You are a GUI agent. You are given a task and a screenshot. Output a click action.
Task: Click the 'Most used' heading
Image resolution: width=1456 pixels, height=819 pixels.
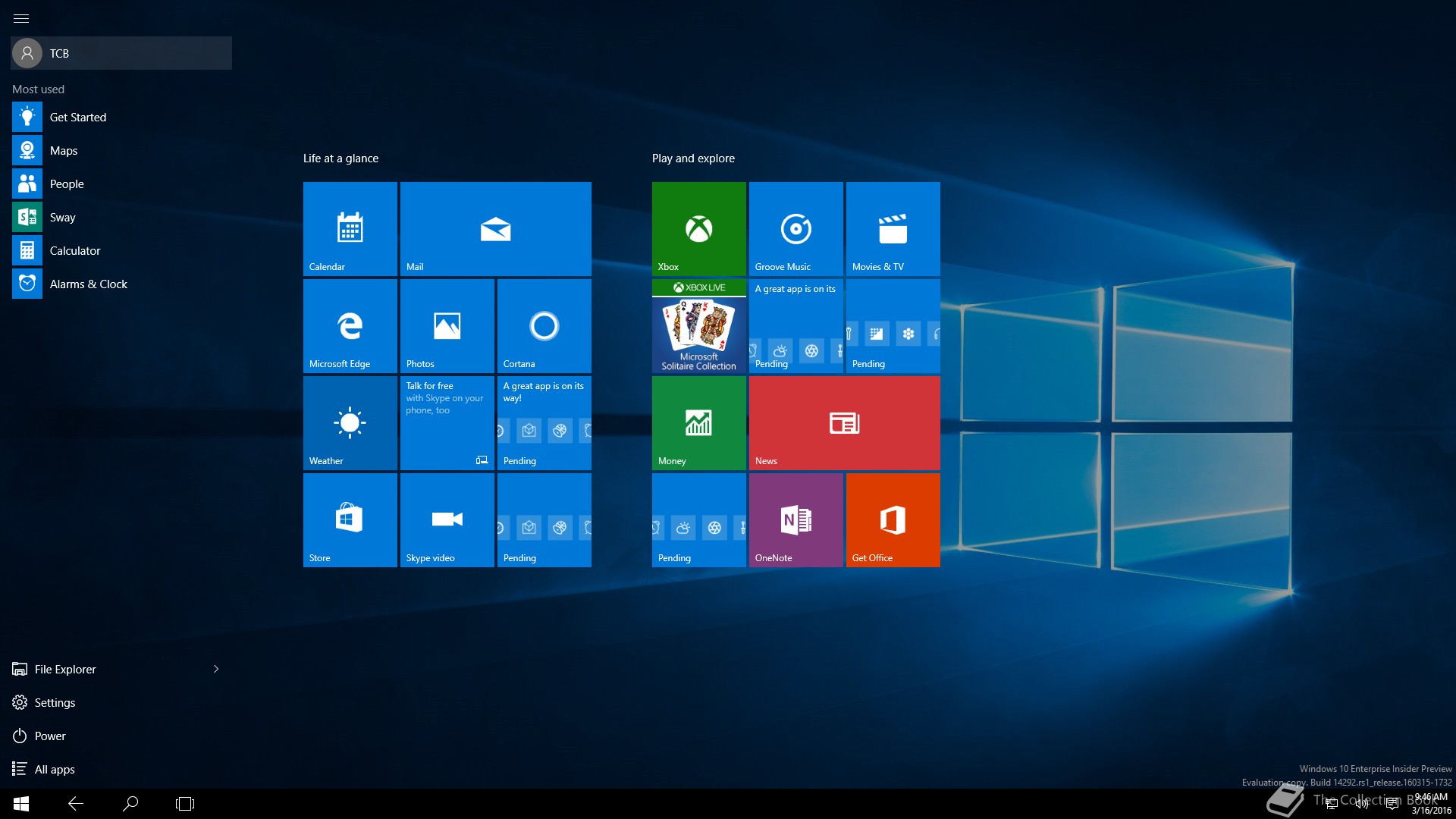[x=38, y=89]
